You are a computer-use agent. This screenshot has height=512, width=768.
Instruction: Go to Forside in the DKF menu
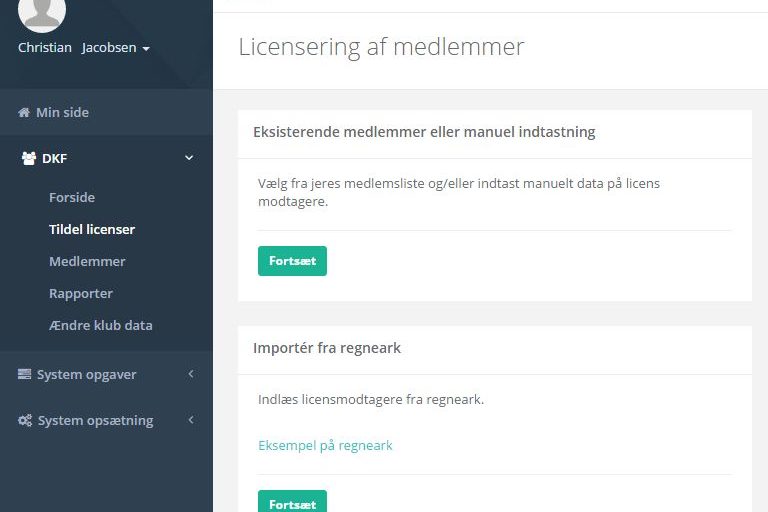coord(72,197)
